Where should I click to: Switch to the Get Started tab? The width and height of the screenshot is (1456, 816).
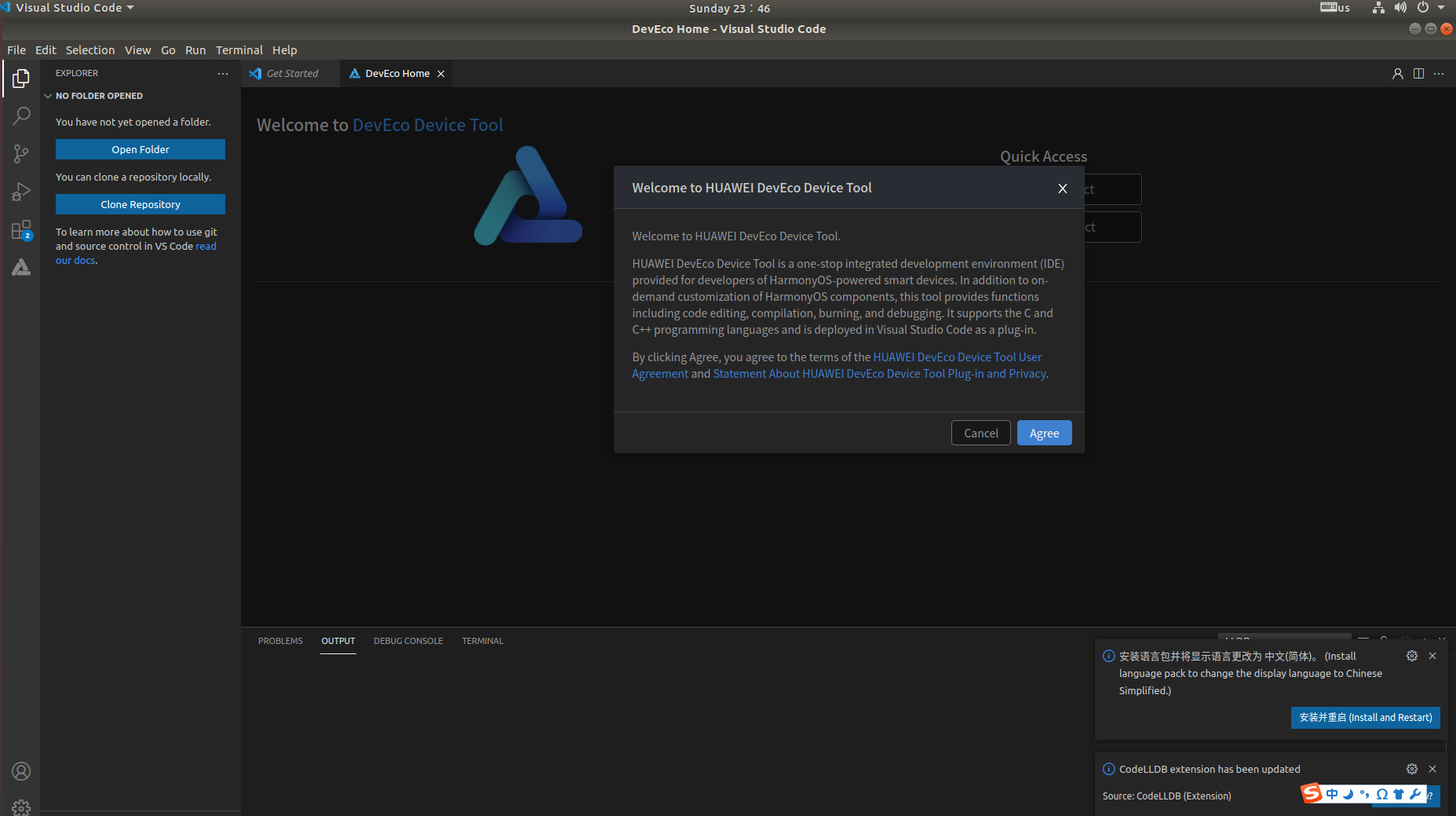291,74
